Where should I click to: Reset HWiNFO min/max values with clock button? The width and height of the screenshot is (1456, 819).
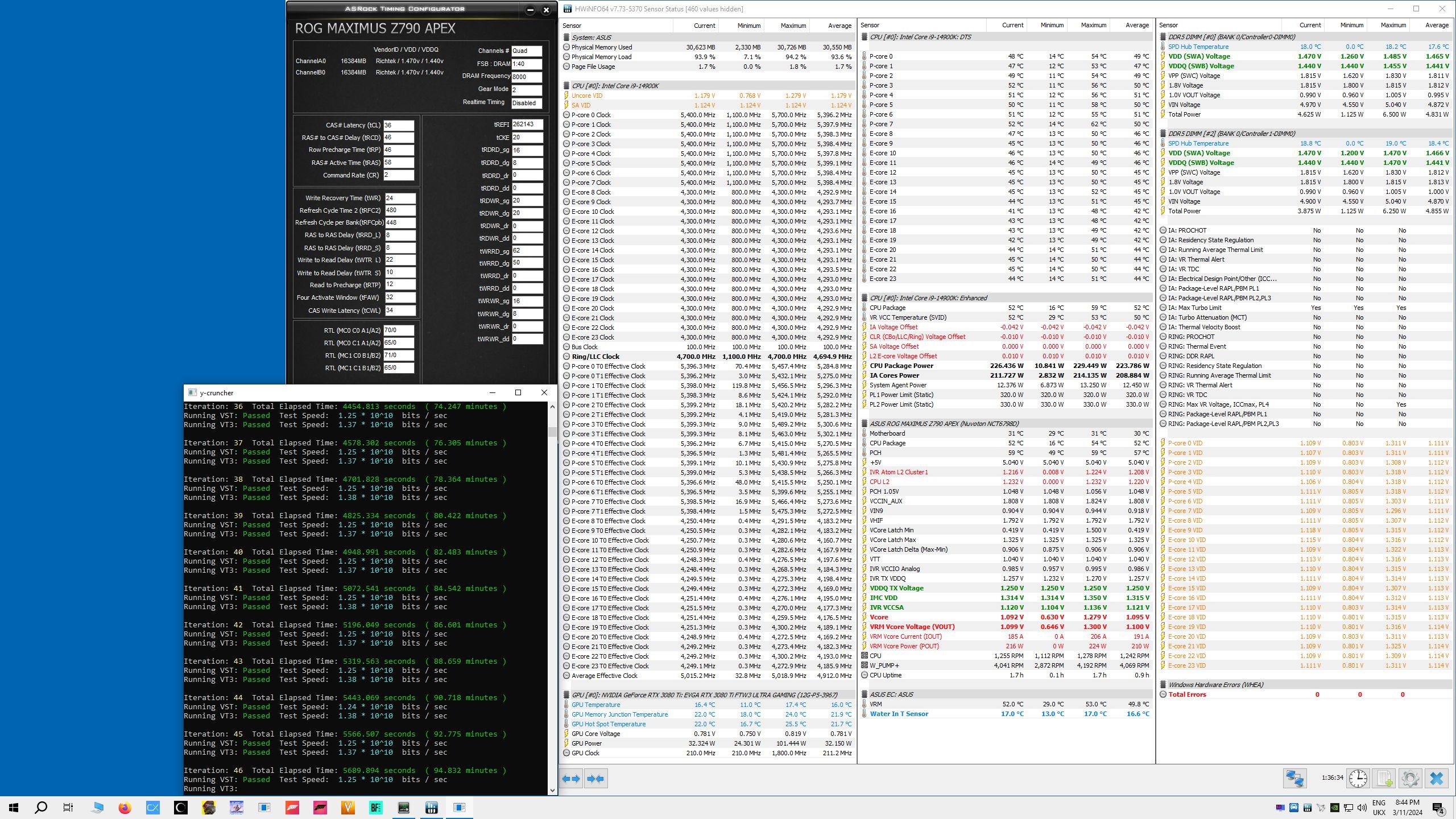pos(1358,778)
